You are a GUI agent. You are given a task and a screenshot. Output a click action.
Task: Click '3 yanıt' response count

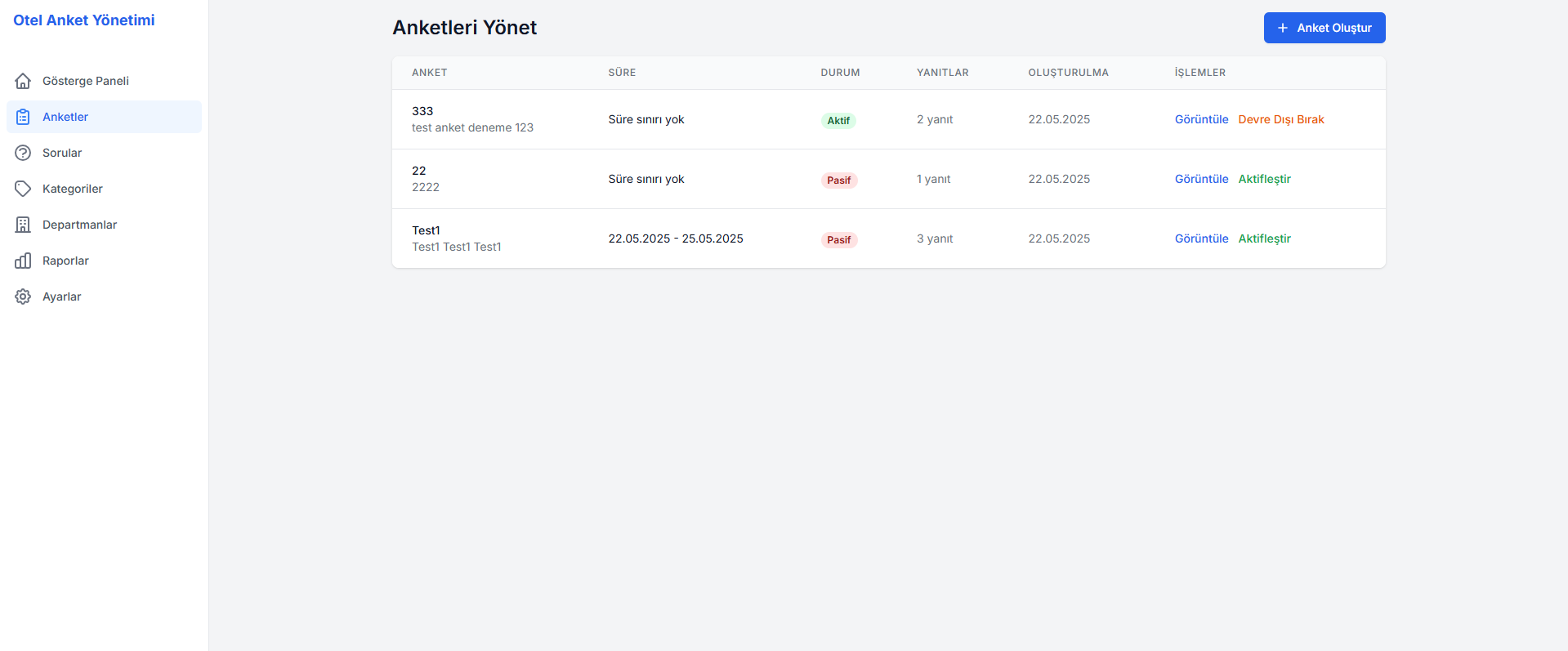coord(935,239)
